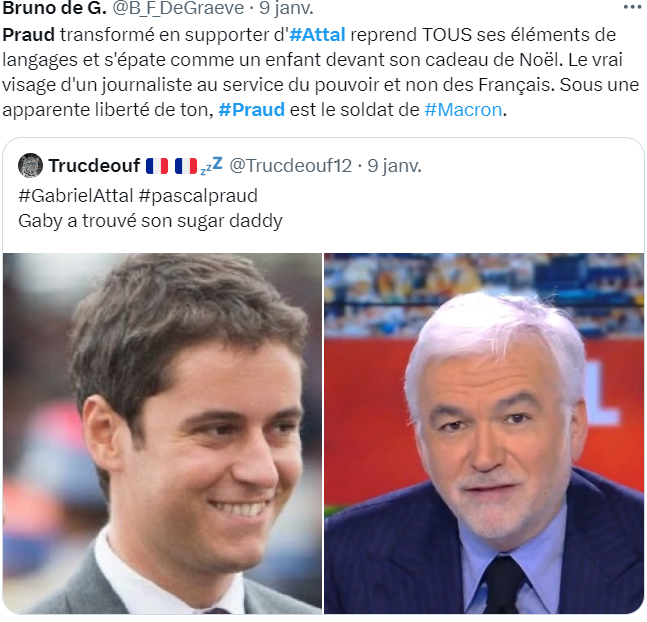Open Bruno de G. profile name
647x622 pixels.
(x=54, y=8)
